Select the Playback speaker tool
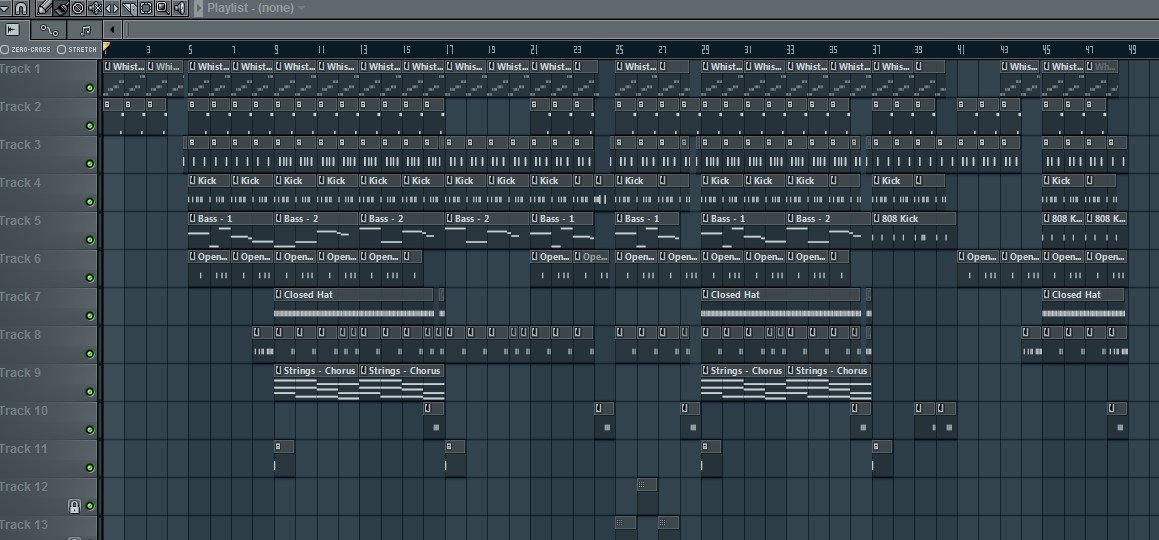Screen dimensions: 1159x540 [x=179, y=8]
